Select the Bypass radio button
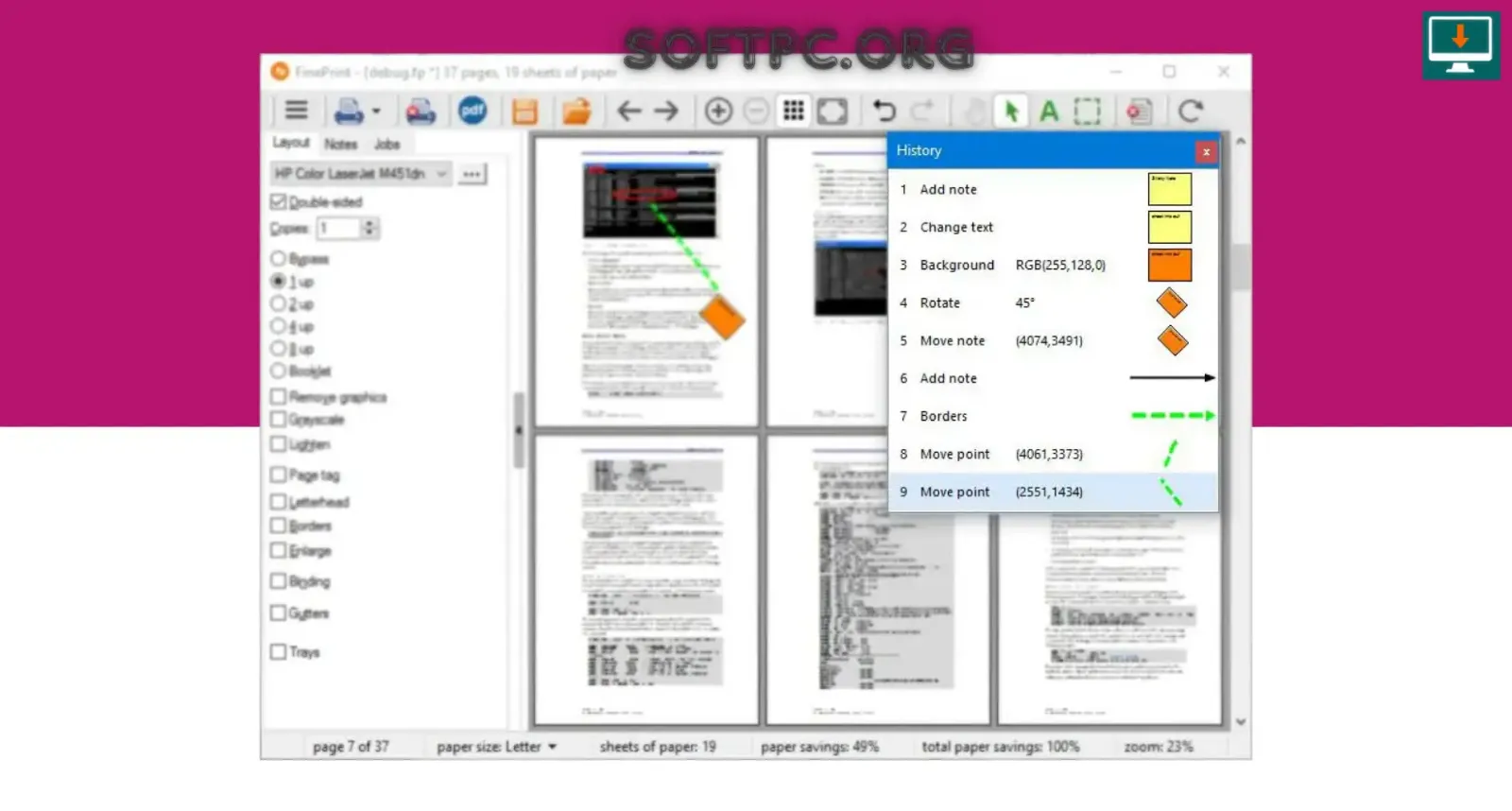The height and width of the screenshot is (811, 1512). tap(278, 258)
